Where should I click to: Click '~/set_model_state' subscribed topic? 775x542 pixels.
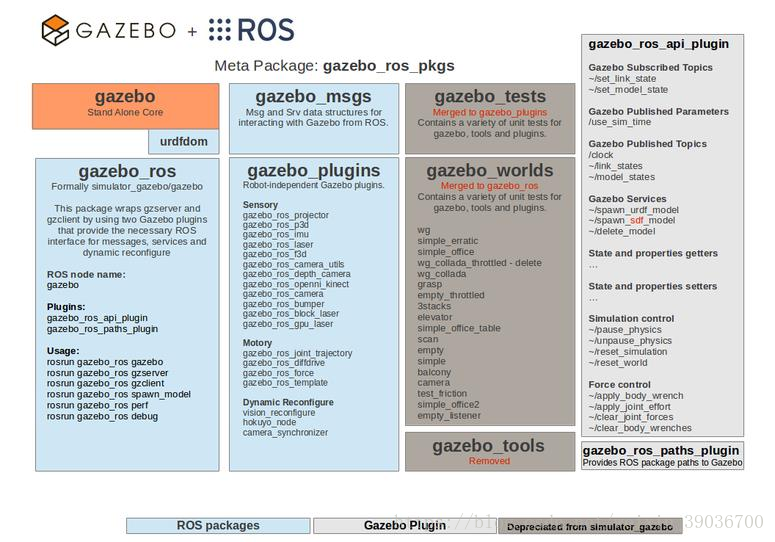(628, 89)
